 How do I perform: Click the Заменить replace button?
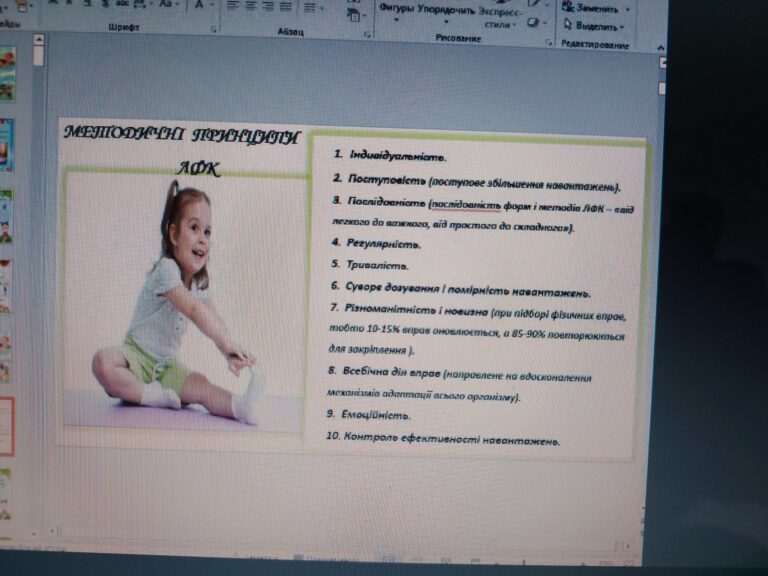(x=594, y=8)
